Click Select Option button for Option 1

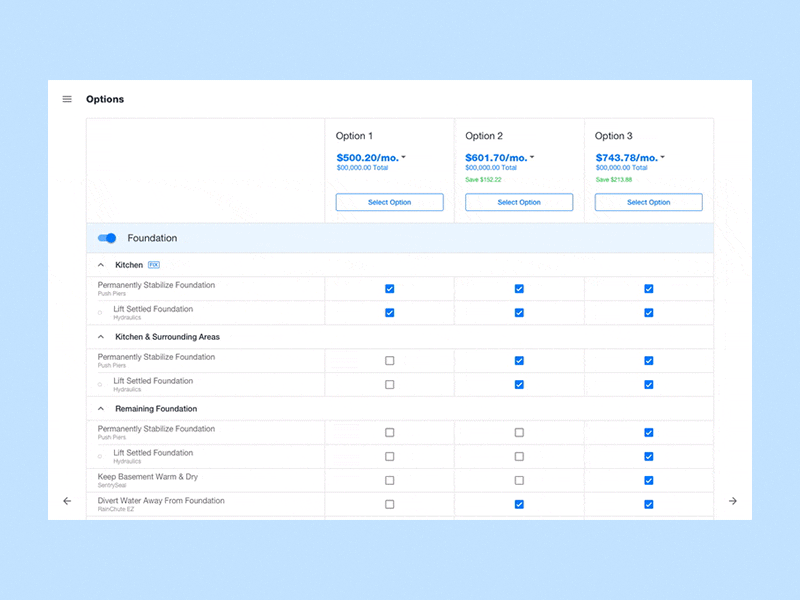389,202
